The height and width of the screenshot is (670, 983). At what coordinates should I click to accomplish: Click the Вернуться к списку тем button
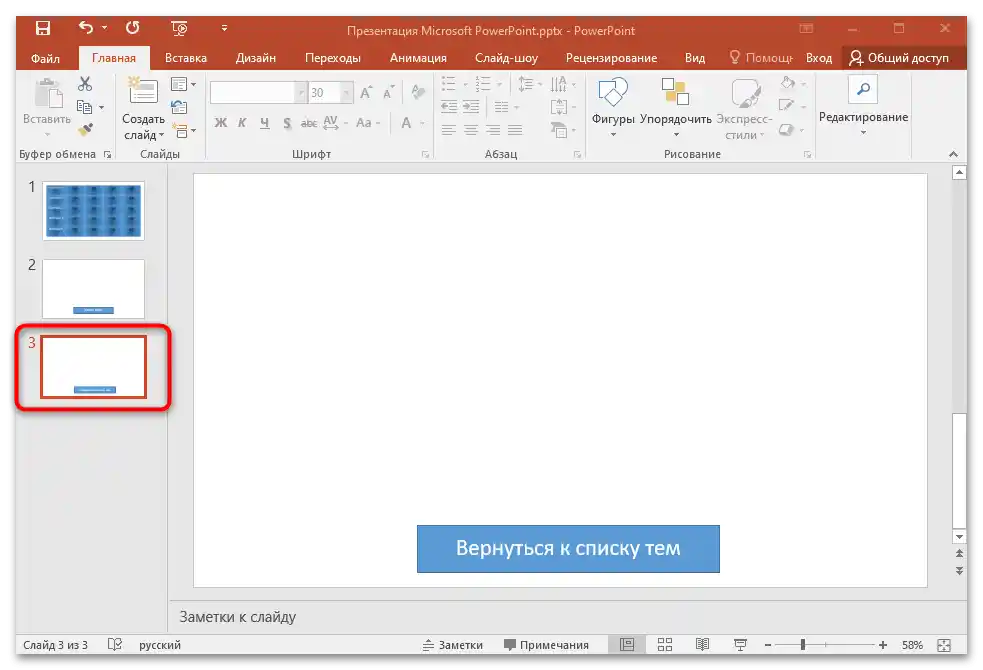coord(568,548)
